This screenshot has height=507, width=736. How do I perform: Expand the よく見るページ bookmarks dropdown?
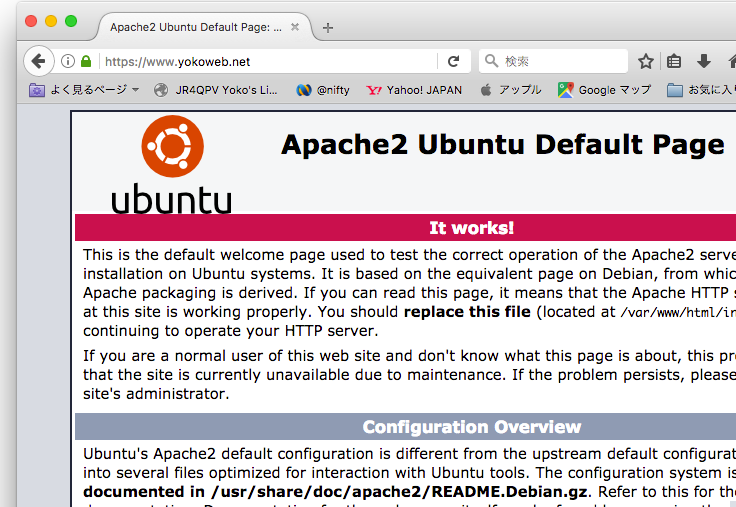point(84,90)
